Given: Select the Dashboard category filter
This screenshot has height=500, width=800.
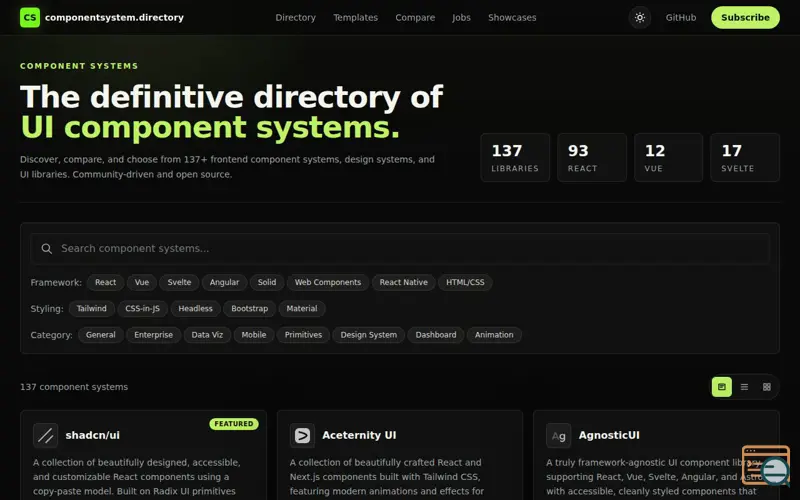Looking at the screenshot, I should point(436,335).
